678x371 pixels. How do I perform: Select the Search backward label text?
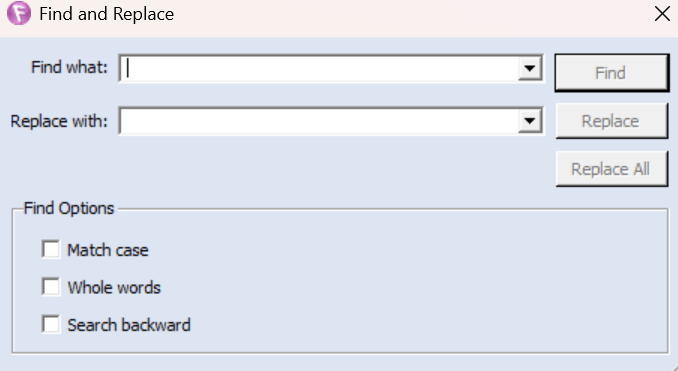click(129, 325)
